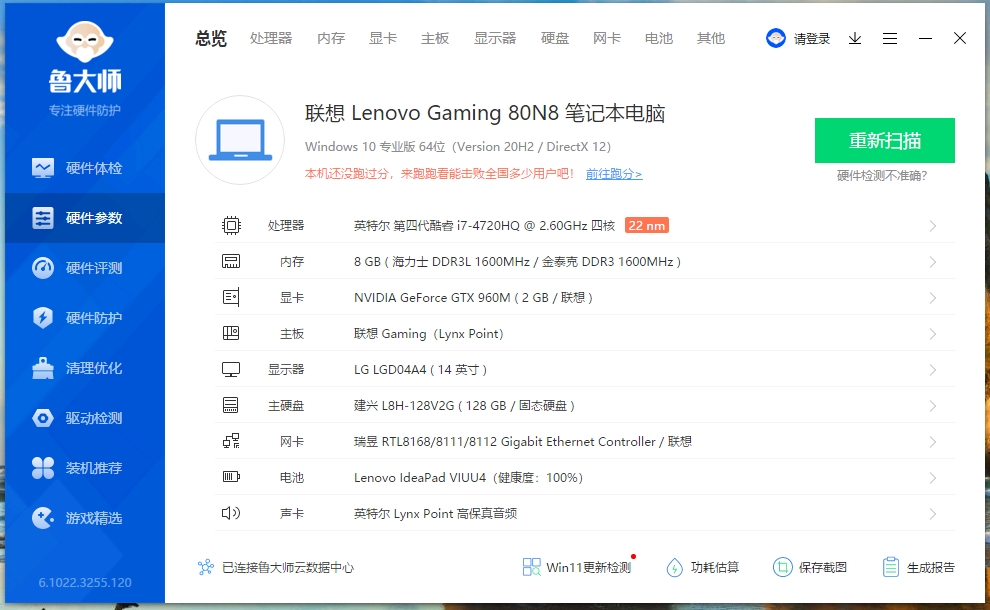Screen dimensions: 990x610
Task: Switch to the 电池 tab
Action: point(659,39)
